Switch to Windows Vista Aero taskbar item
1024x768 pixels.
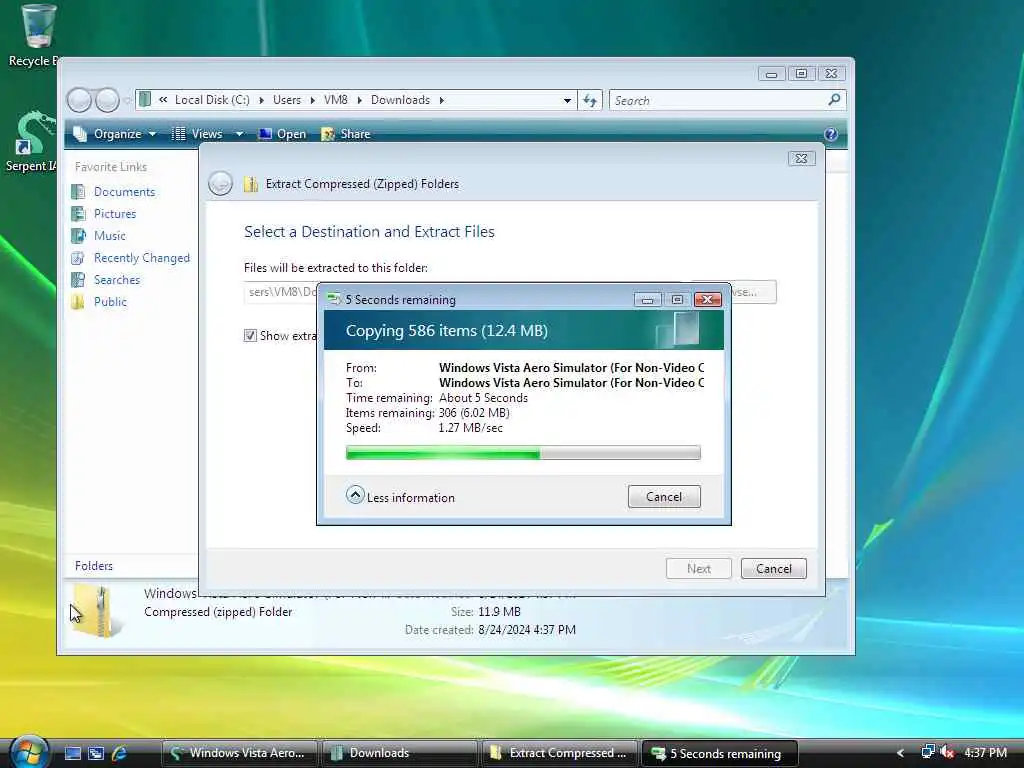(x=239, y=753)
